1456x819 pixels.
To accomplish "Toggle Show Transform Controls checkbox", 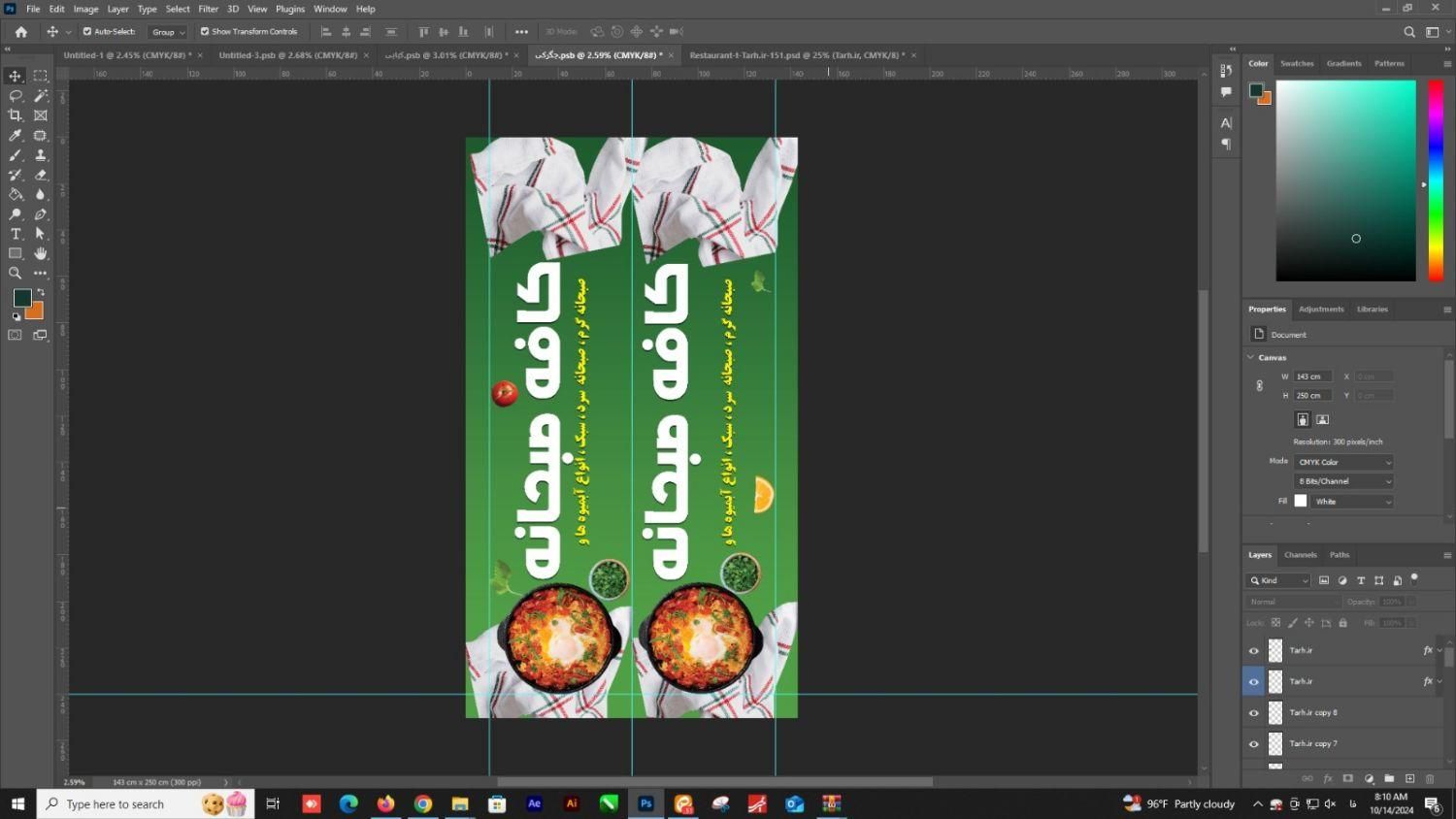I will (x=205, y=31).
